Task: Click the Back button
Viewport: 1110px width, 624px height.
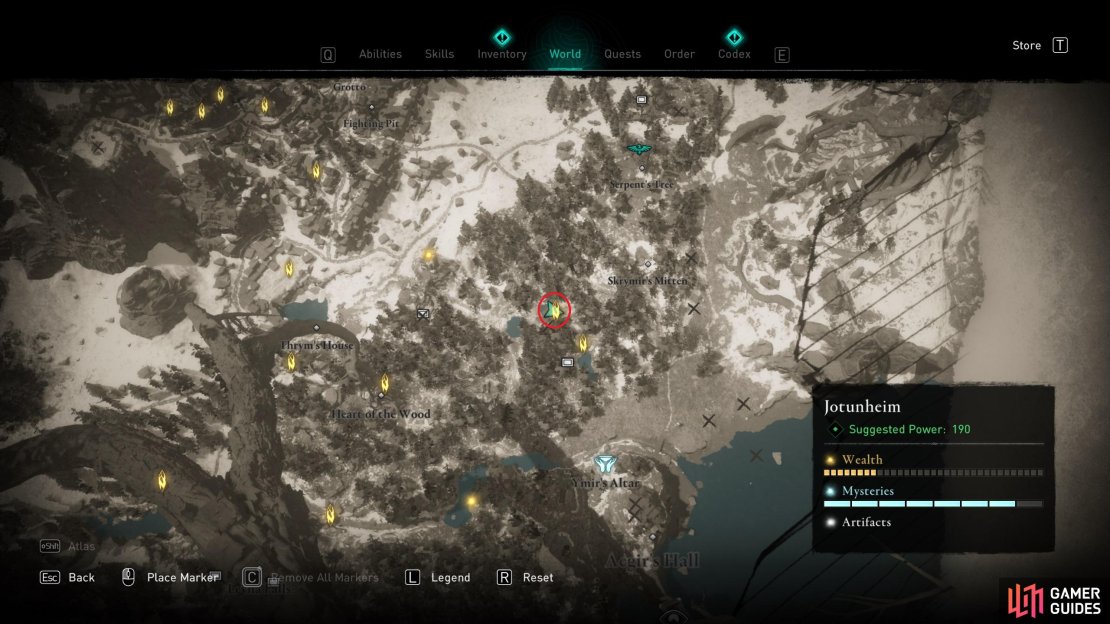Action: point(81,577)
